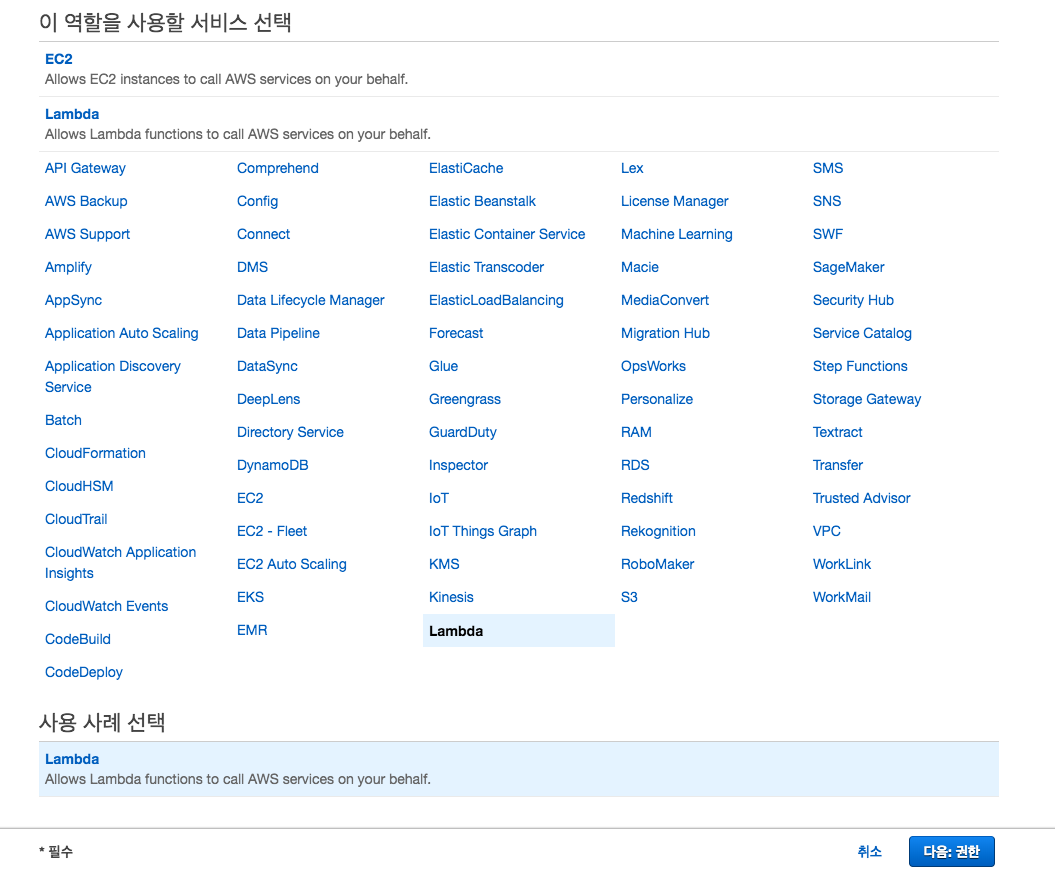Viewport: 1055px width, 875px height.
Task: Select the Lambda heading below EC2
Action: (x=72, y=114)
